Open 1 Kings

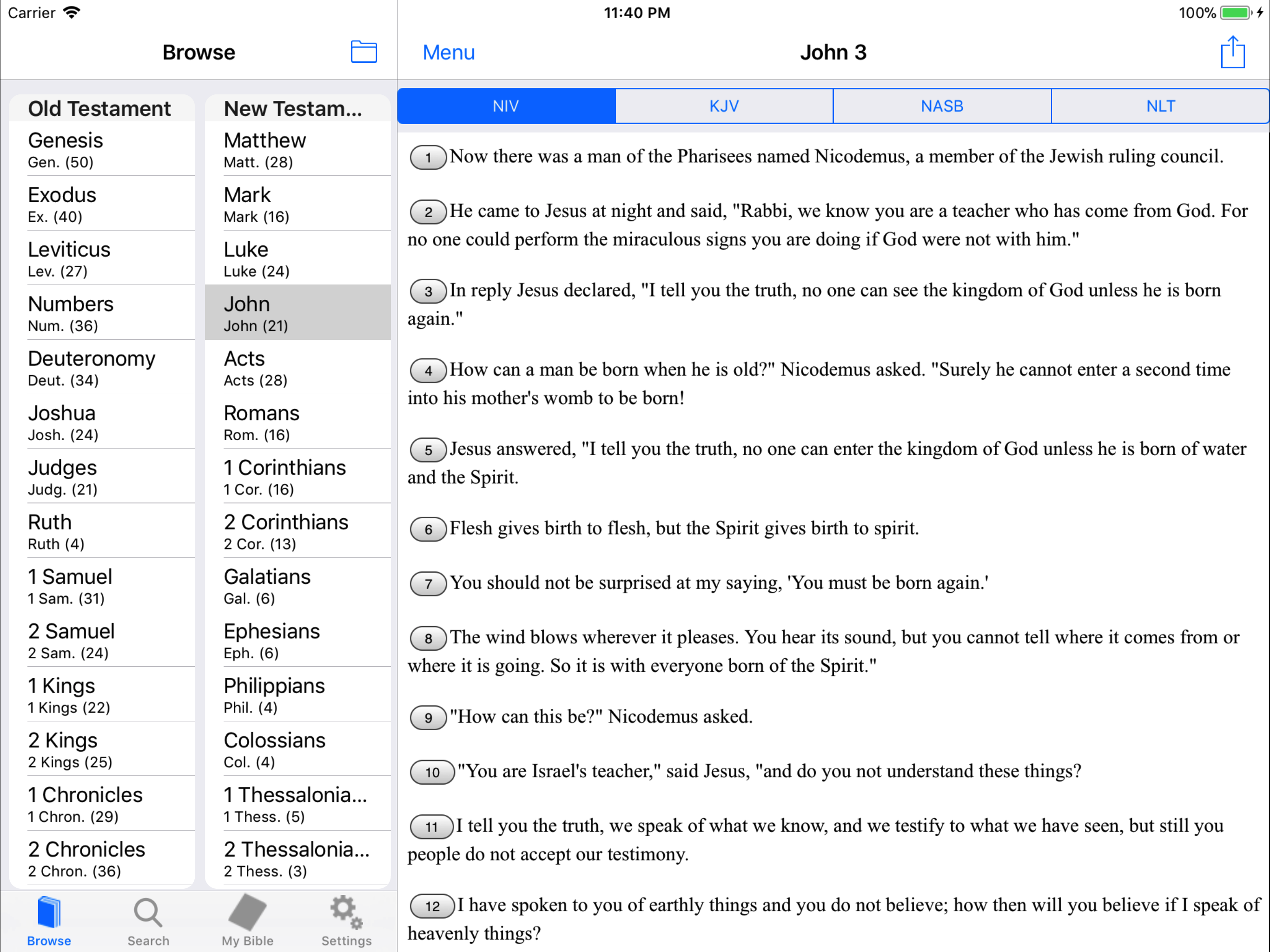[x=102, y=694]
